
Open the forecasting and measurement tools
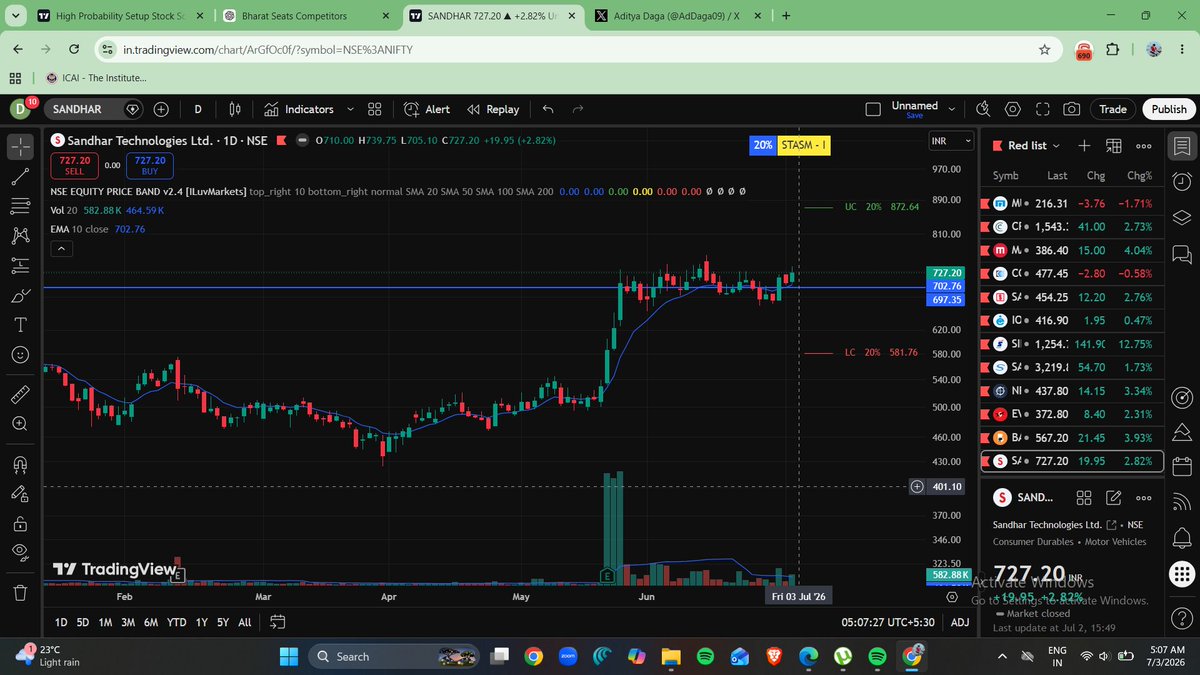[x=20, y=266]
